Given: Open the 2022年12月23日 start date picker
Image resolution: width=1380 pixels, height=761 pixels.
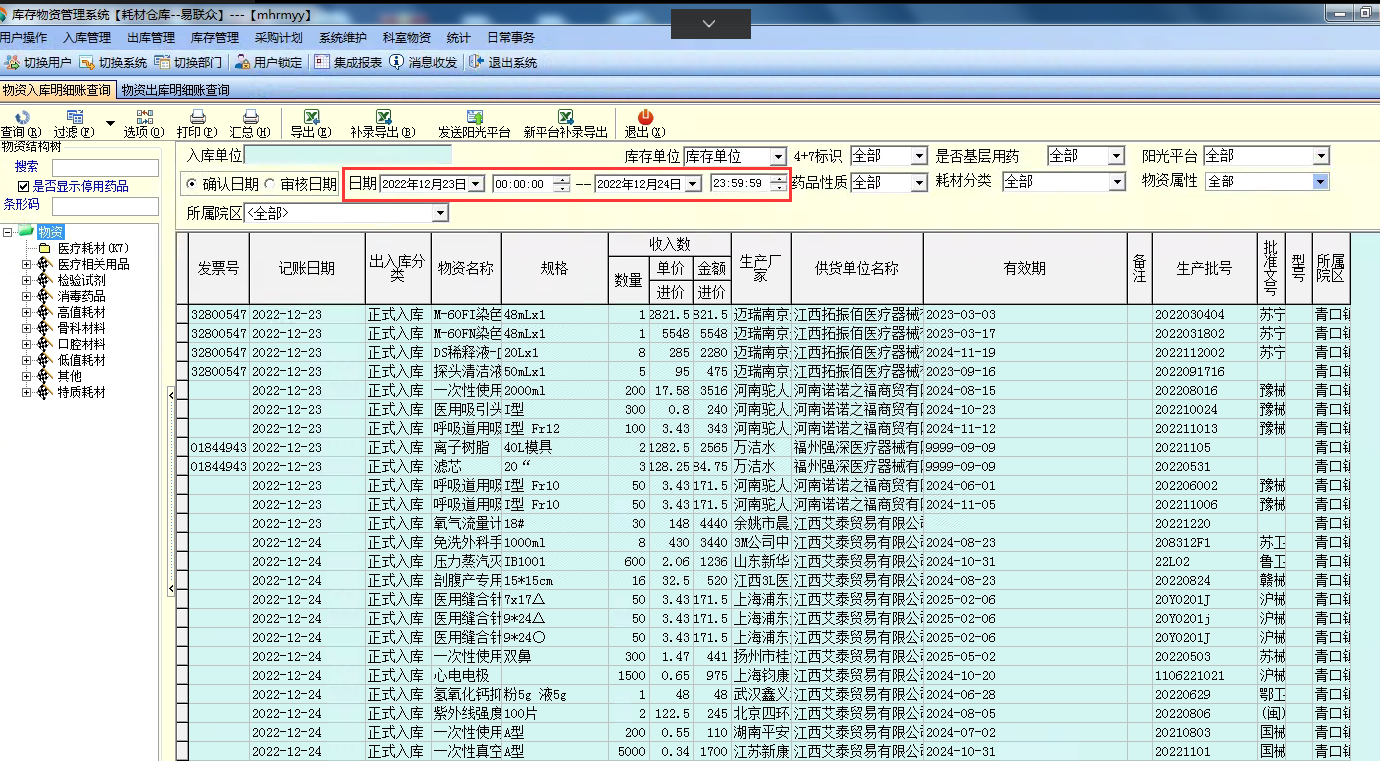Looking at the screenshot, I should coord(476,184).
